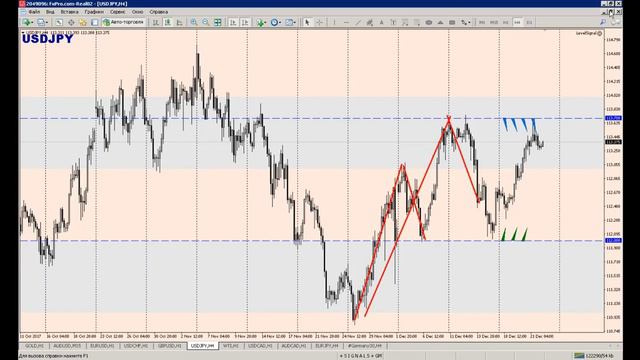Open the Вид menu

coord(50,12)
